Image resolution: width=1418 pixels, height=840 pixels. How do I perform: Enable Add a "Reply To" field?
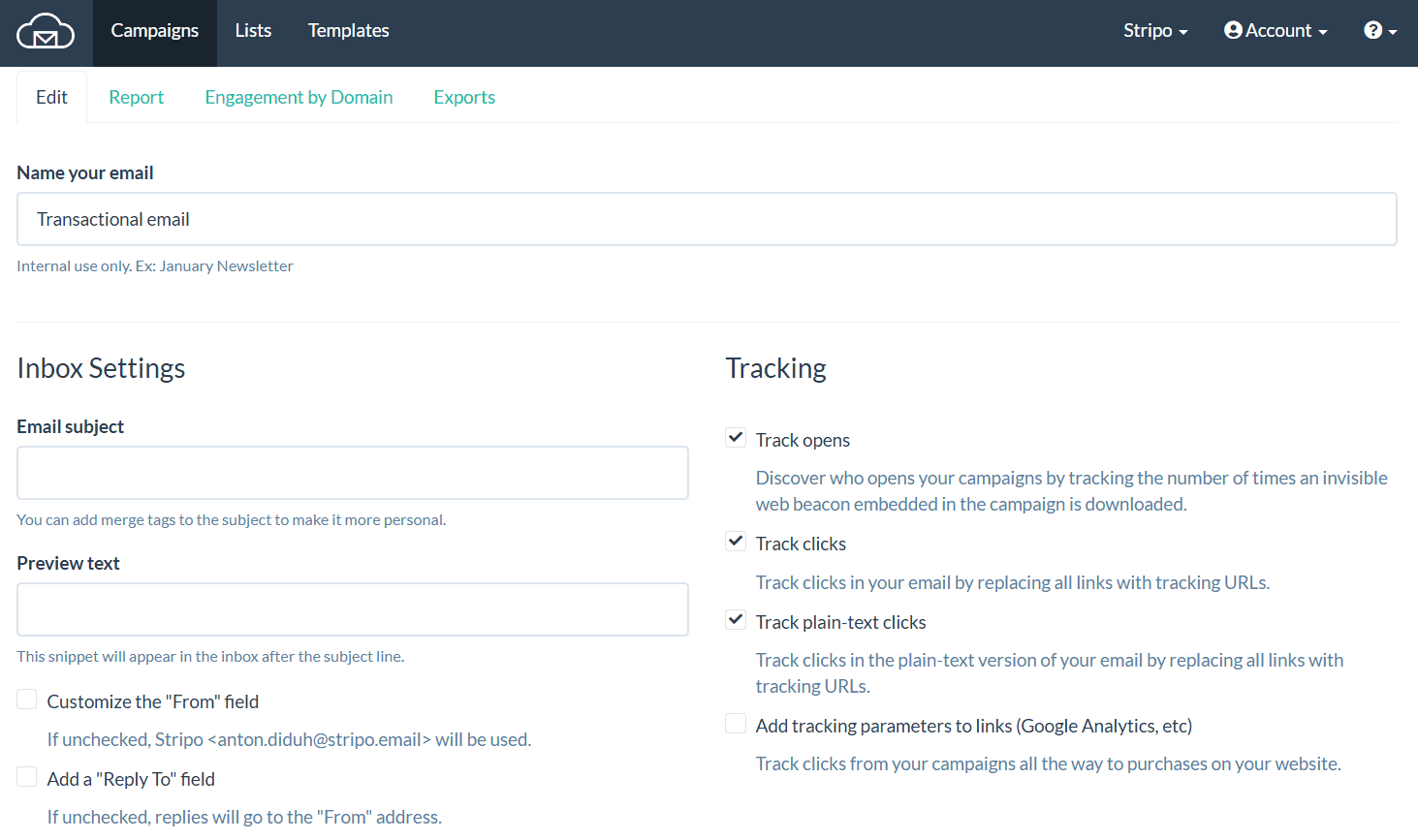pyautogui.click(x=26, y=776)
